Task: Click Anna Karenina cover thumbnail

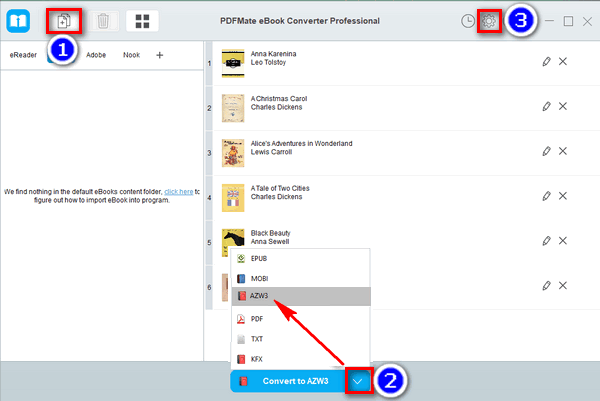Action: point(233,63)
